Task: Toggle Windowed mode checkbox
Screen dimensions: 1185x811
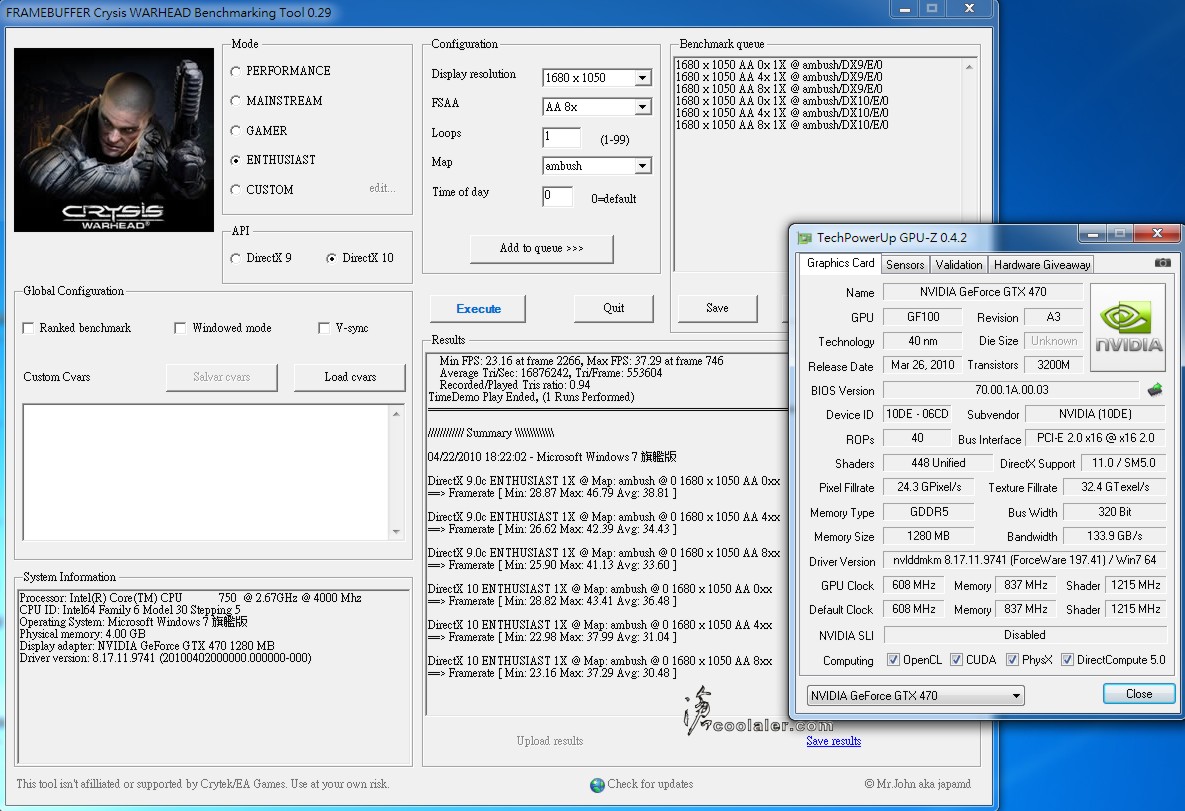Action: pyautogui.click(x=180, y=328)
